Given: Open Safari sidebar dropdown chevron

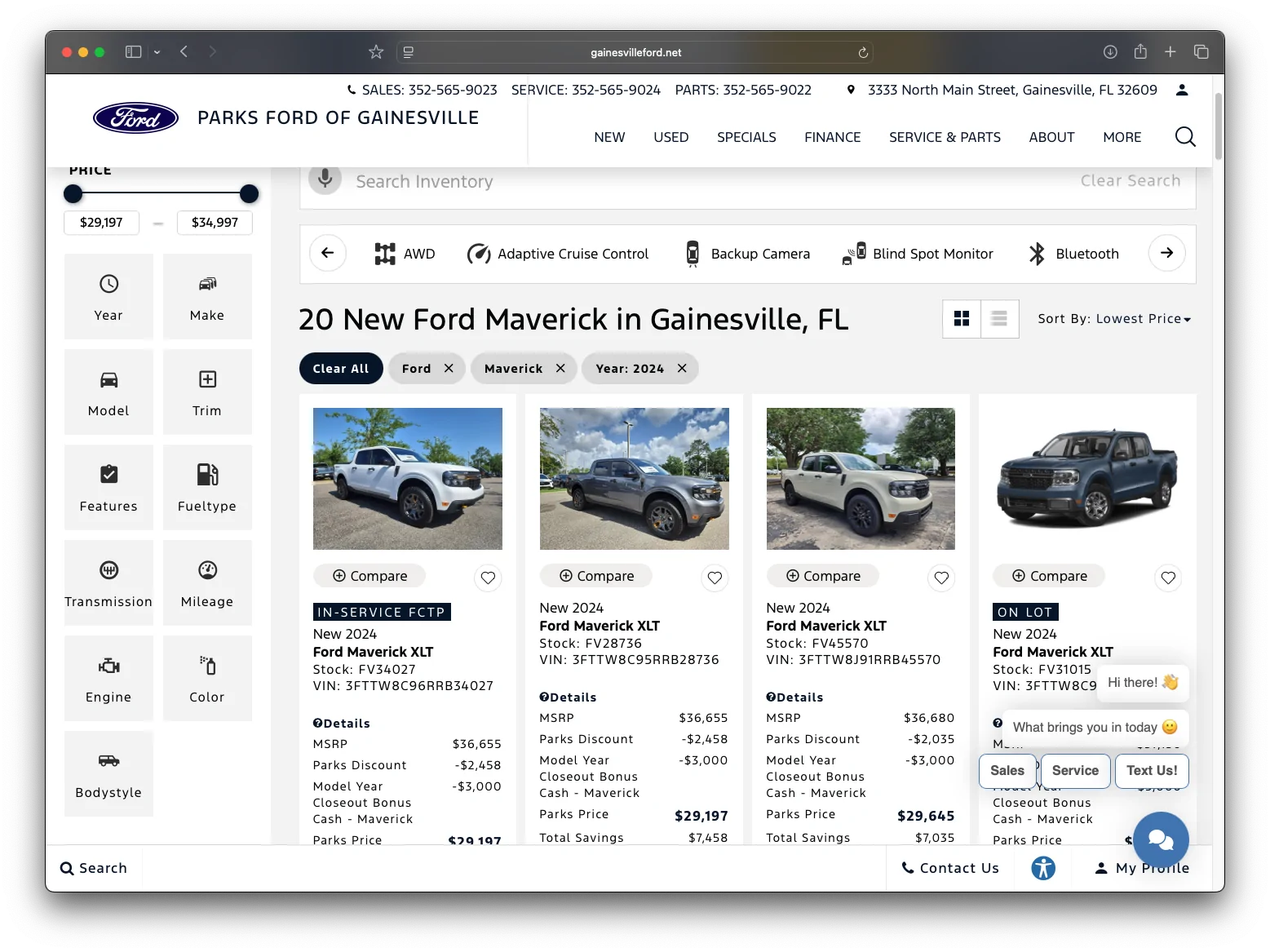Looking at the screenshot, I should coord(157,52).
